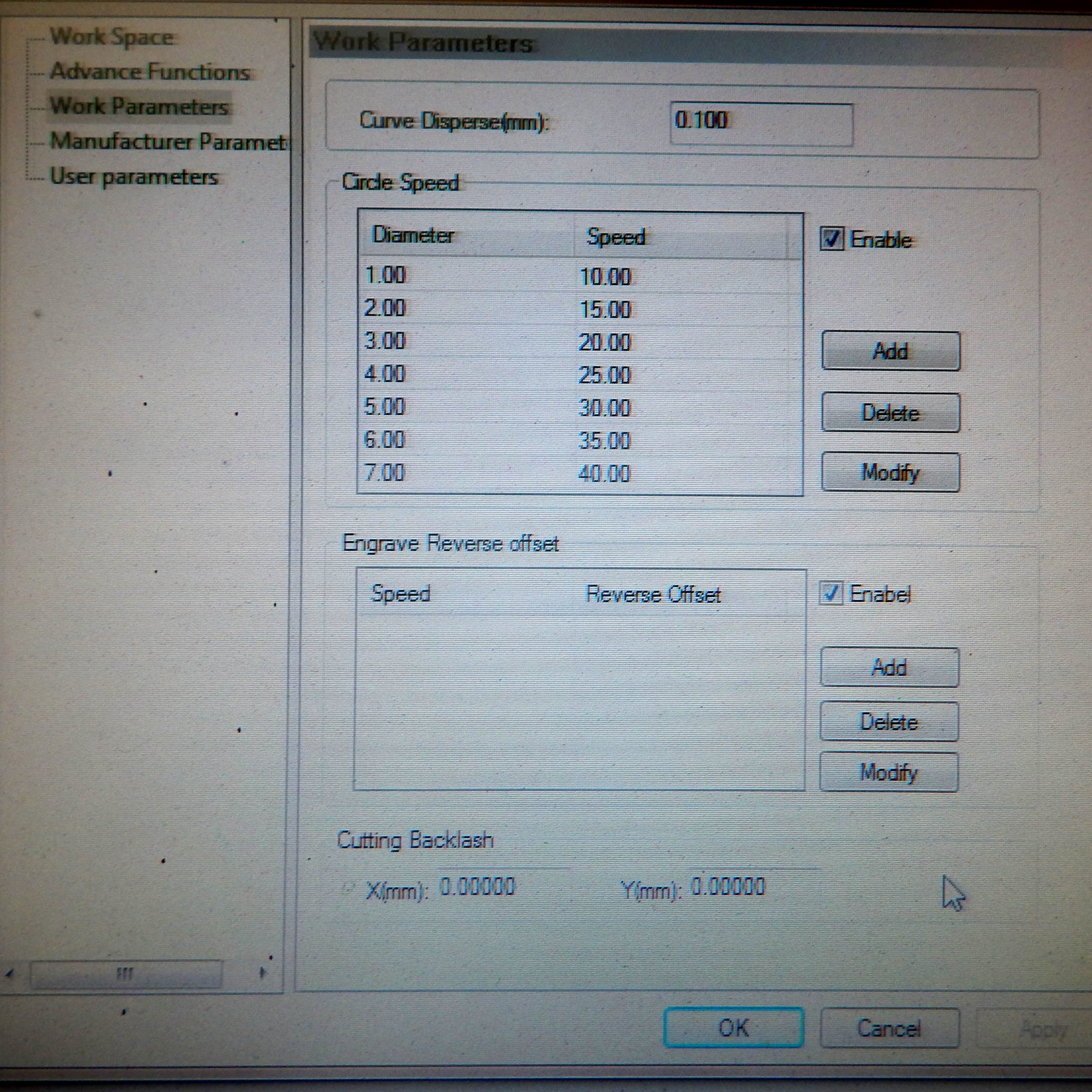Viewport: 1092px width, 1092px height.
Task: Open Manufacturer Parameters tree item
Action: tap(167, 142)
